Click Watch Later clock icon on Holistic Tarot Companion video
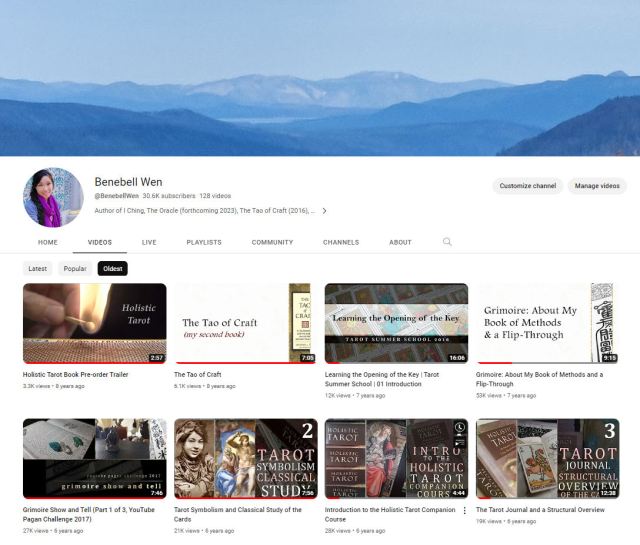Viewport: 640px width, 545px height. 459,427
